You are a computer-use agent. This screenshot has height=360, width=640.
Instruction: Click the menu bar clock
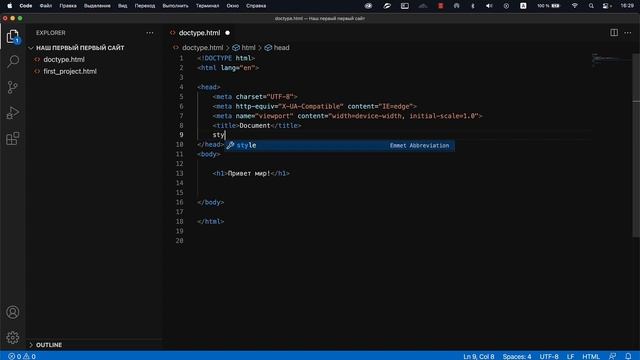(627, 6)
